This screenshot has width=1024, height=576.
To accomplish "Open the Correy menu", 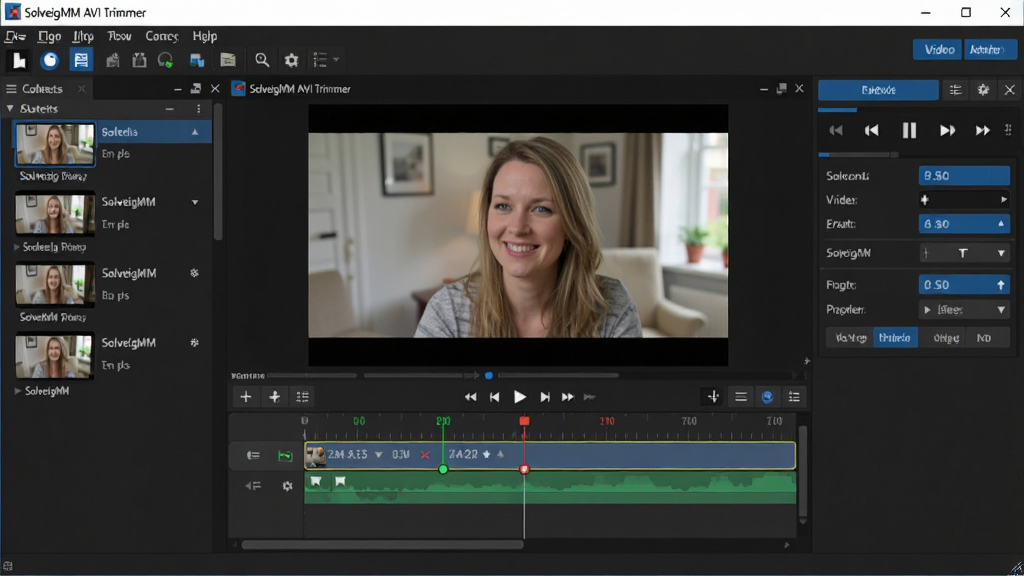I will click(x=161, y=36).
